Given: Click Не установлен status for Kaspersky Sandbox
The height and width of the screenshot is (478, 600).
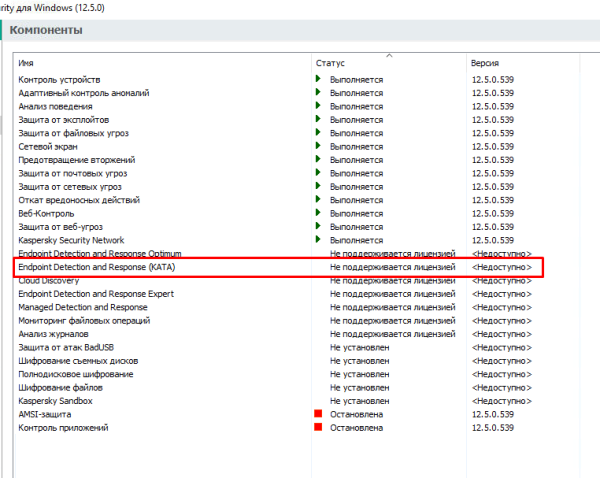Looking at the screenshot, I should [360, 401].
